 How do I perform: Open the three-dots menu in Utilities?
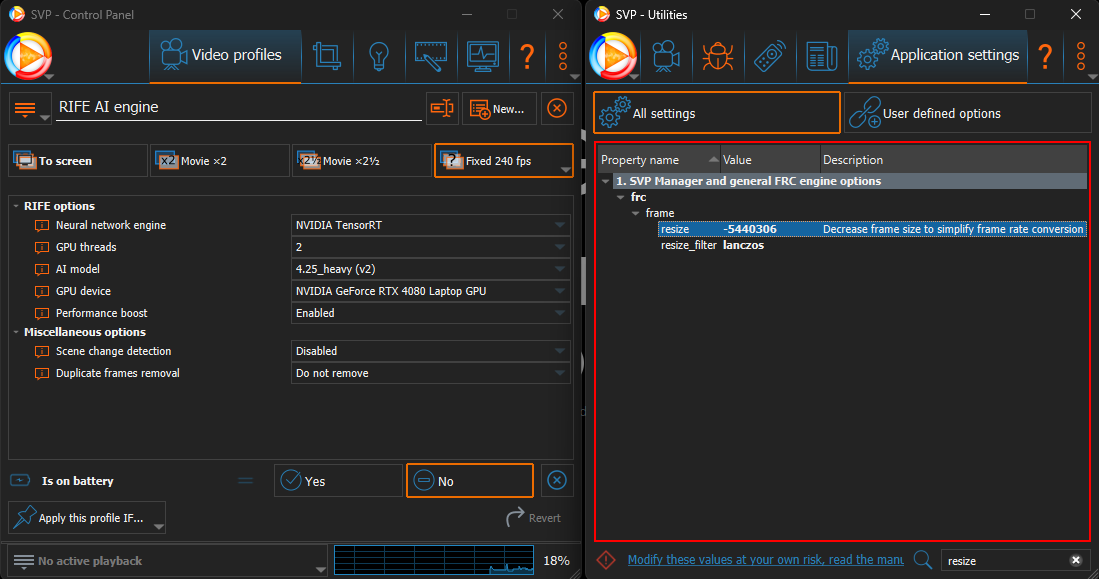point(1081,55)
